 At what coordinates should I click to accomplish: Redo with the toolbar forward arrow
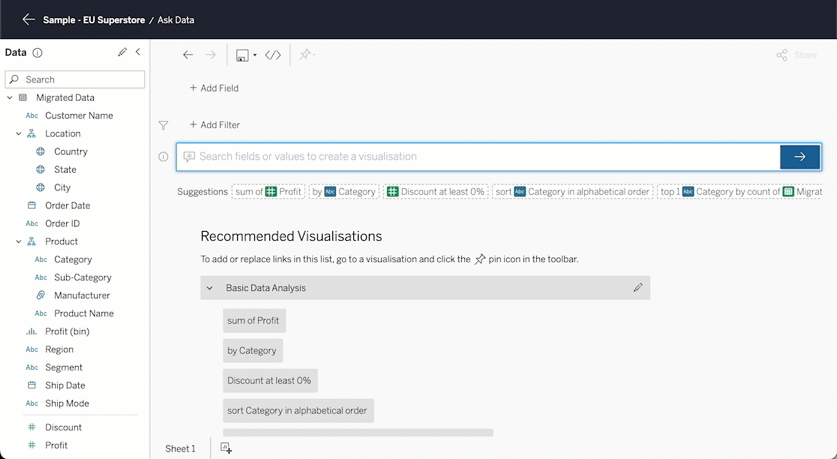(x=211, y=55)
